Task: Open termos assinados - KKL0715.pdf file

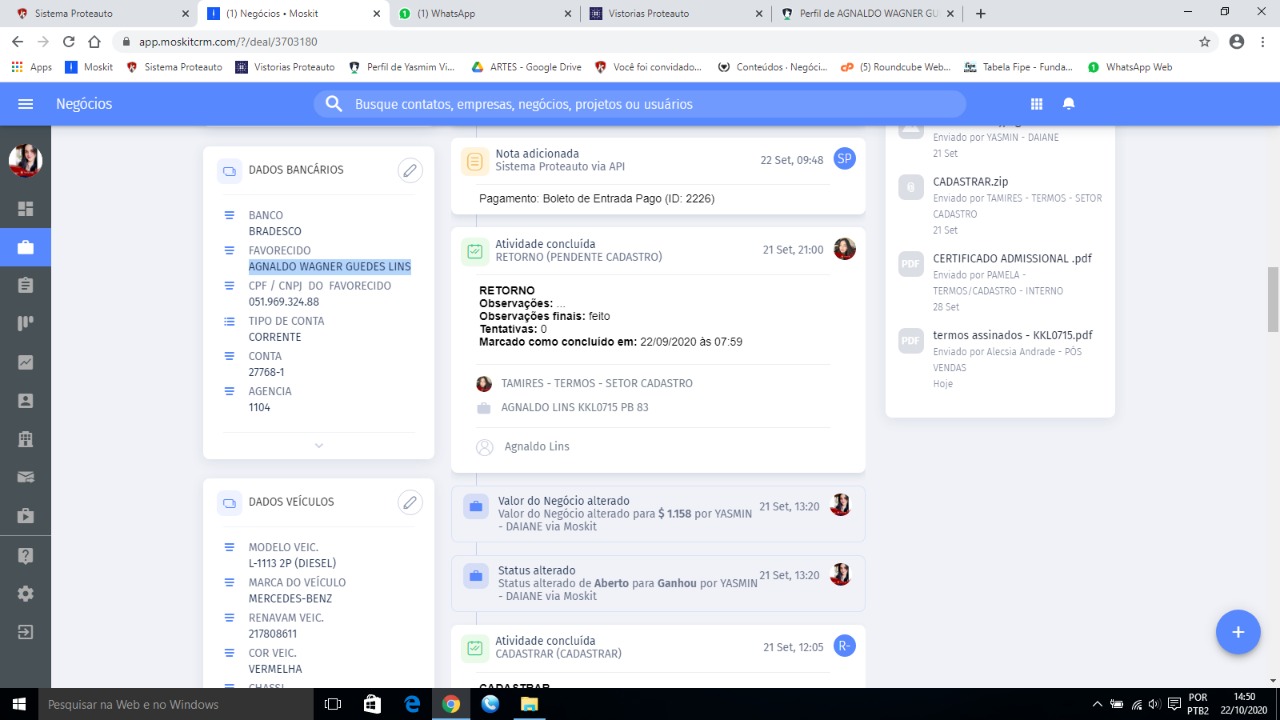Action: 1012,335
